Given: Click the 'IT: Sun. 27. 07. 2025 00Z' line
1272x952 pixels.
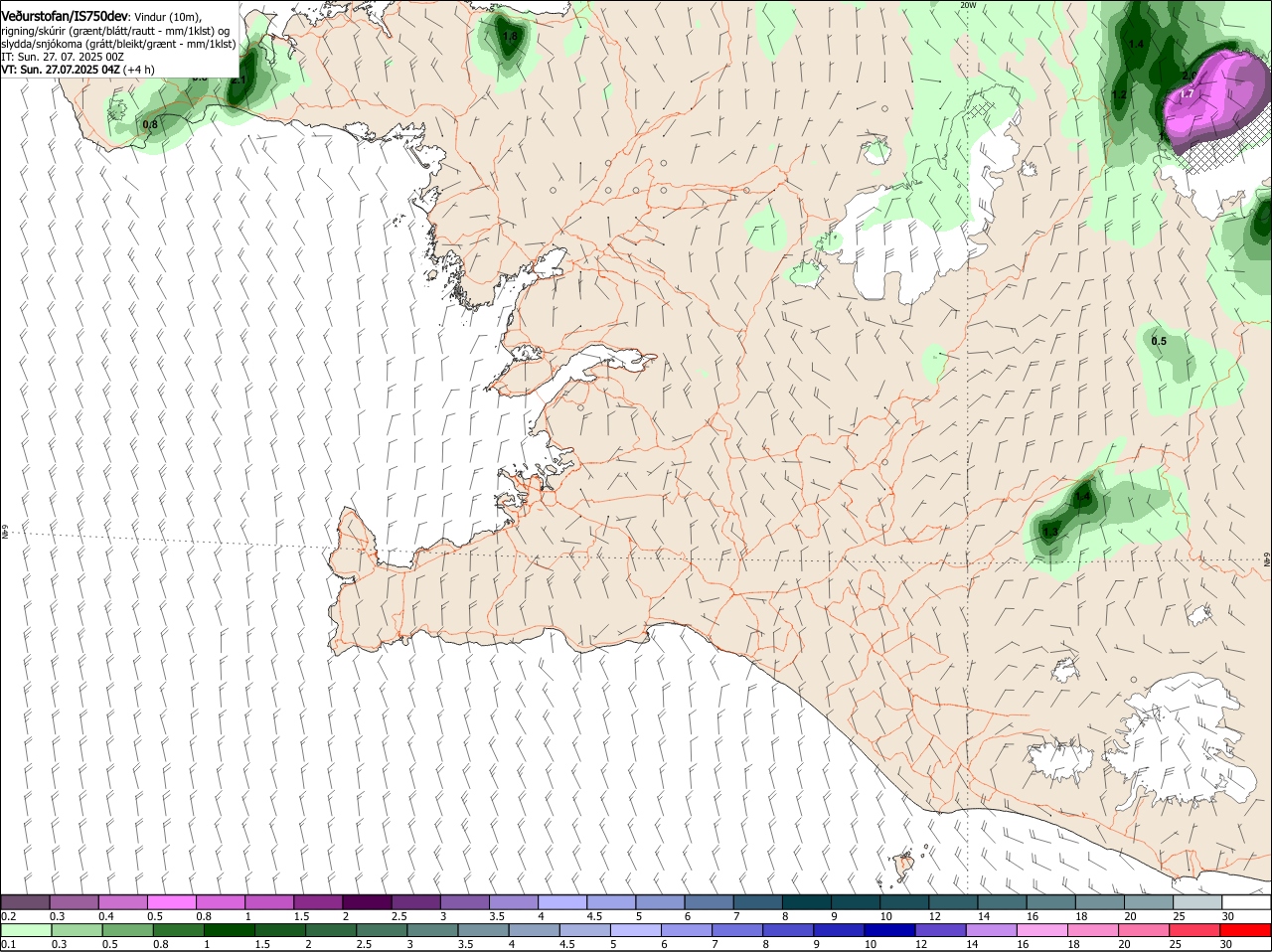Looking at the screenshot, I should click(x=63, y=58).
